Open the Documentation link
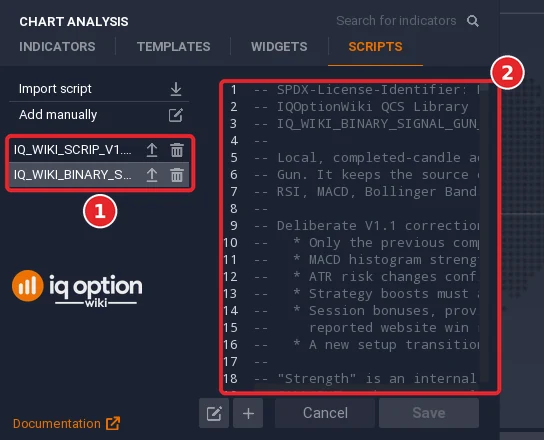 click(x=57, y=424)
